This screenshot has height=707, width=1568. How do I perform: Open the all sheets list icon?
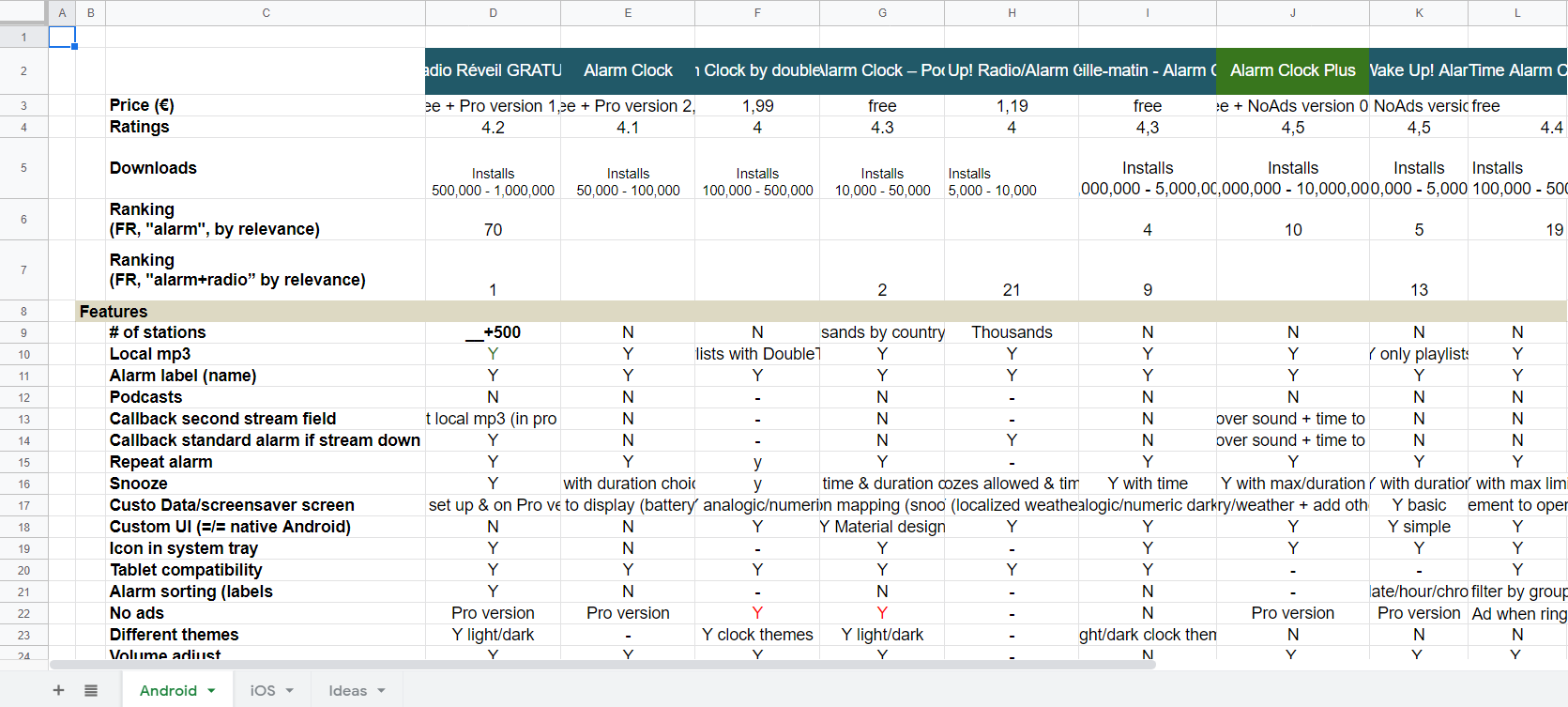click(91, 690)
